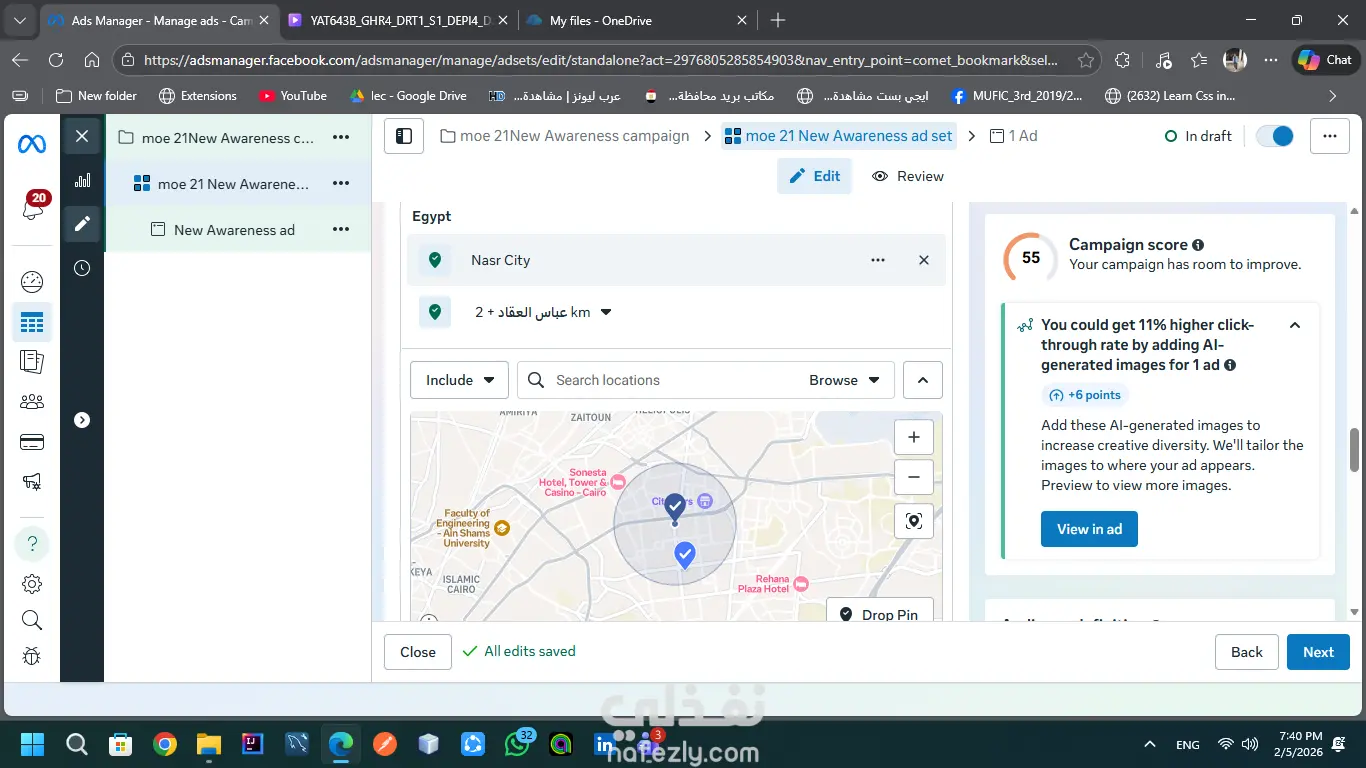
Task: Click the Next button
Action: (x=1317, y=652)
